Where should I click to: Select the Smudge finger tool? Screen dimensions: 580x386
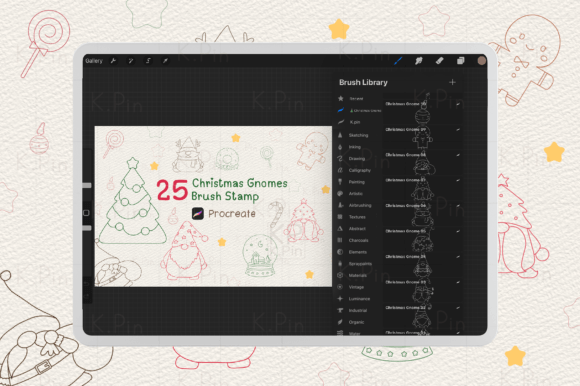tap(418, 61)
